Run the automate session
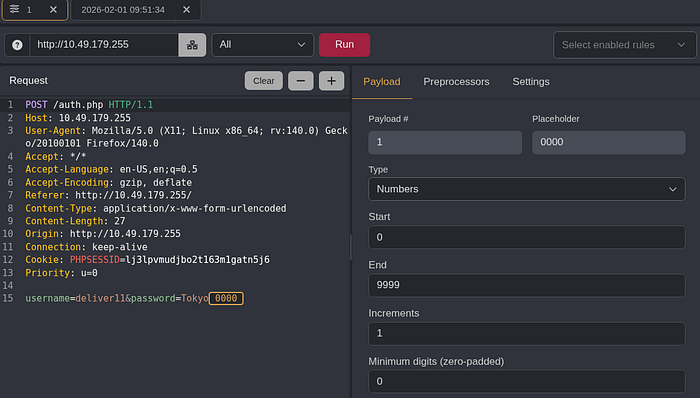This screenshot has height=398, width=700. [344, 45]
